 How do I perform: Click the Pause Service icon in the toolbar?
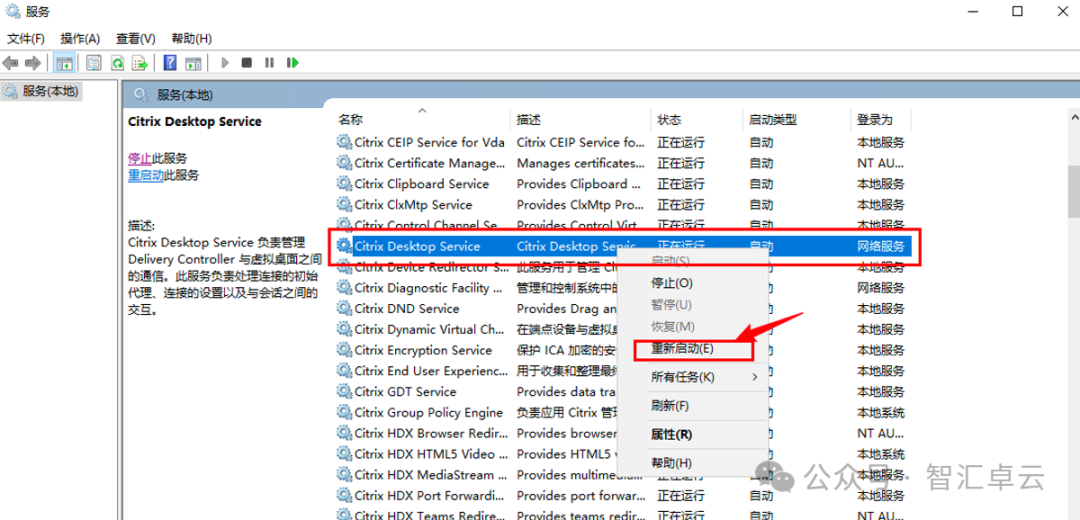coord(269,63)
